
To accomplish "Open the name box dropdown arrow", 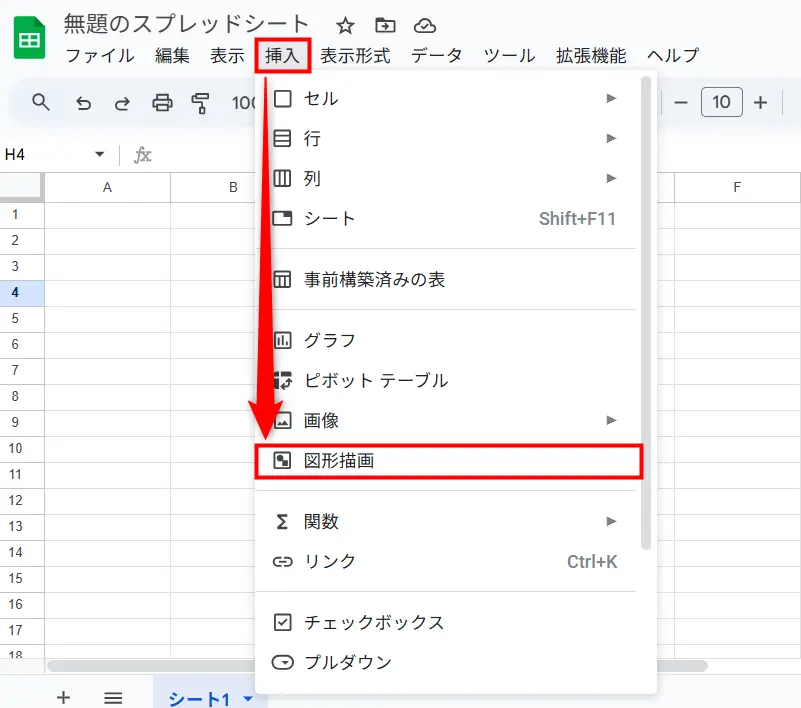I will (x=99, y=154).
